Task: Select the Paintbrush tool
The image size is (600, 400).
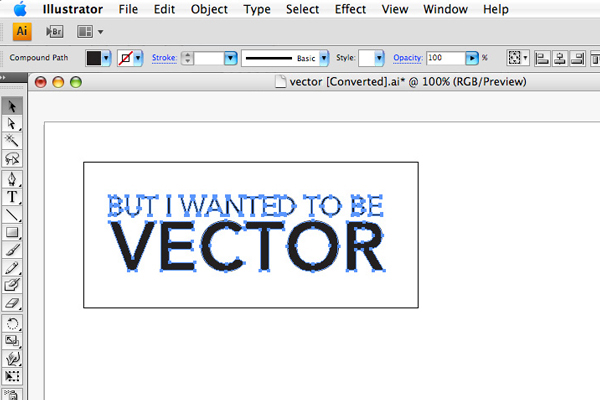Action: [x=12, y=250]
